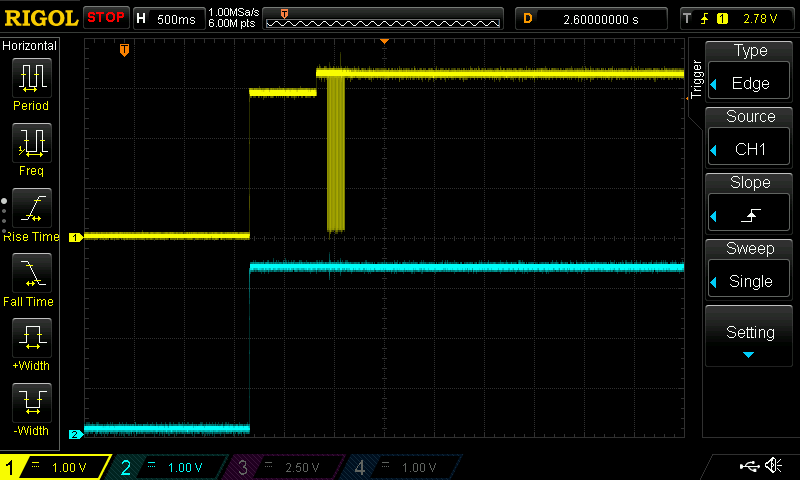The width and height of the screenshot is (800, 480).
Task: Toggle the speaker sound icon
Action: click(x=774, y=466)
